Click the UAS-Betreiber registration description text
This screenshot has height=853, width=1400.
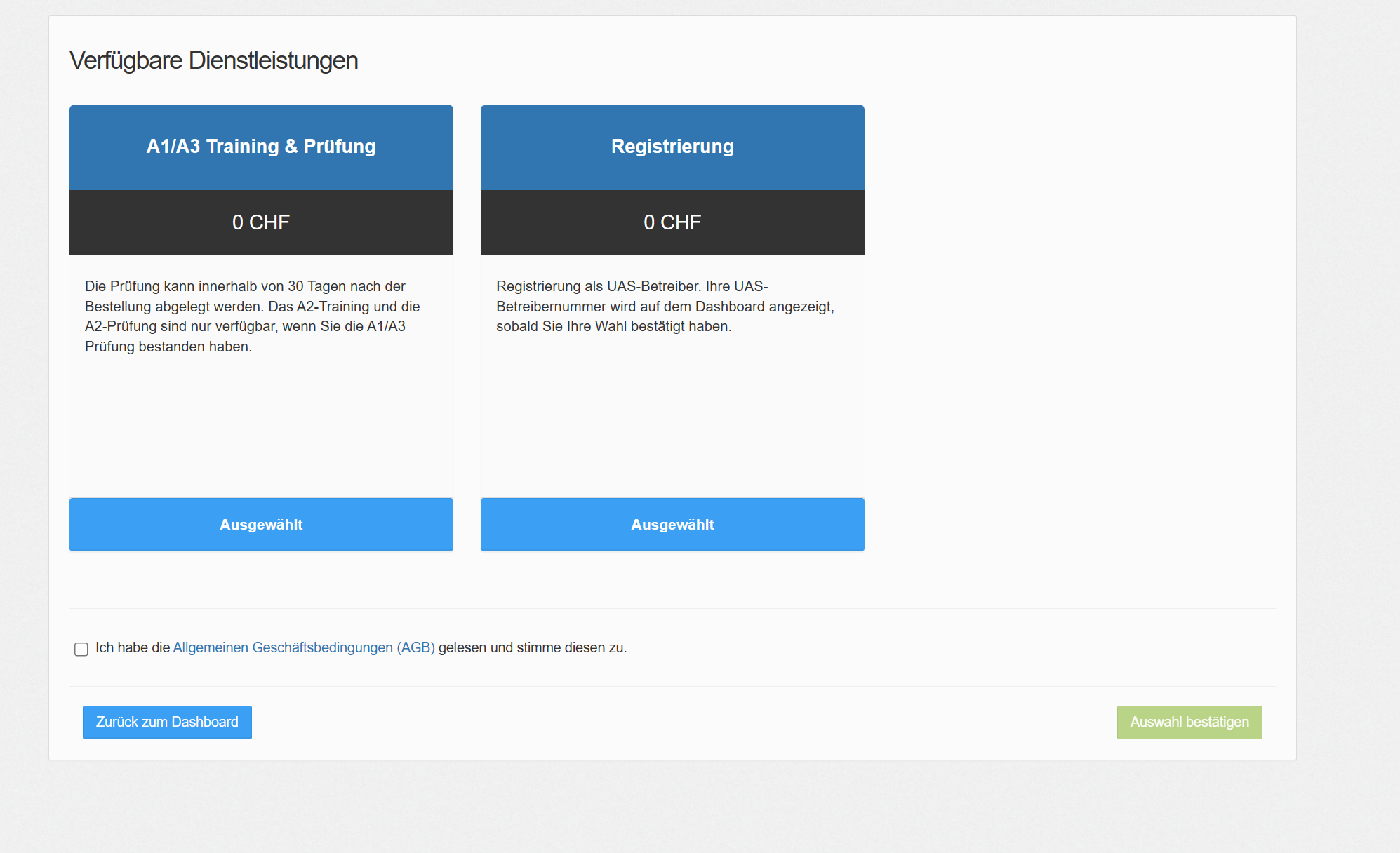click(665, 307)
